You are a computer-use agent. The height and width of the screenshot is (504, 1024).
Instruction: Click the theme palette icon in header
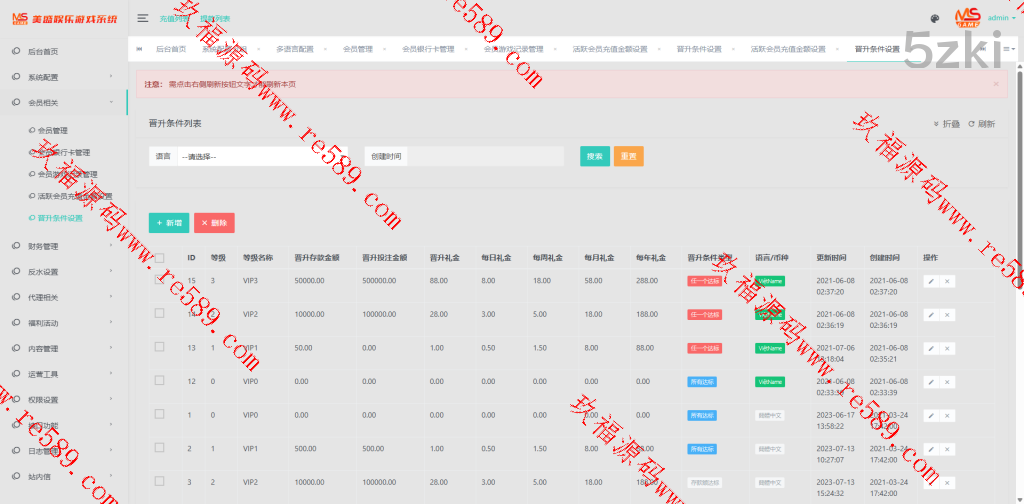coord(934,18)
